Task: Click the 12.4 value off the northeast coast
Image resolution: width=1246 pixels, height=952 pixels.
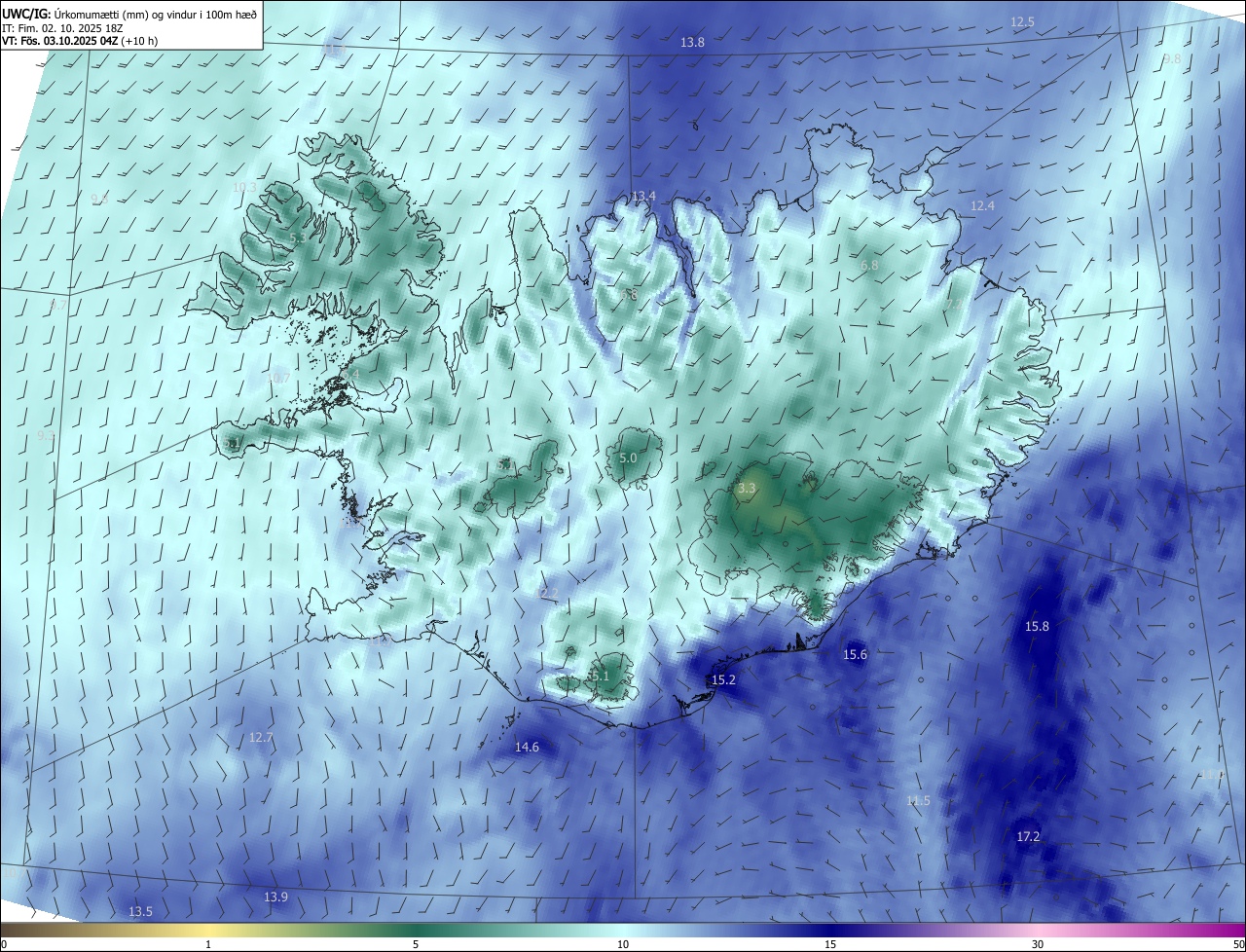Action: (x=983, y=205)
